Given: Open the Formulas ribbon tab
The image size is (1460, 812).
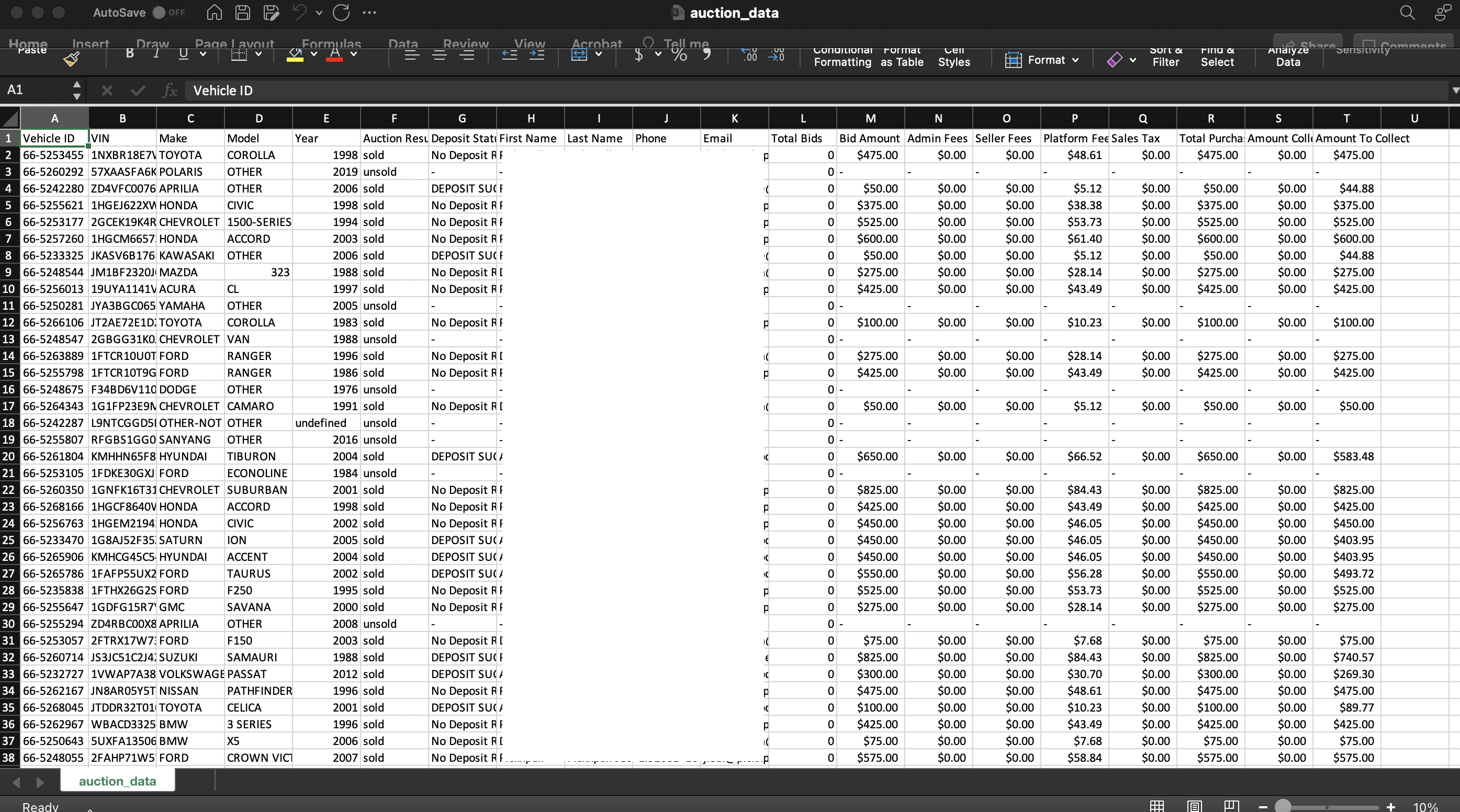Looking at the screenshot, I should 332,43.
